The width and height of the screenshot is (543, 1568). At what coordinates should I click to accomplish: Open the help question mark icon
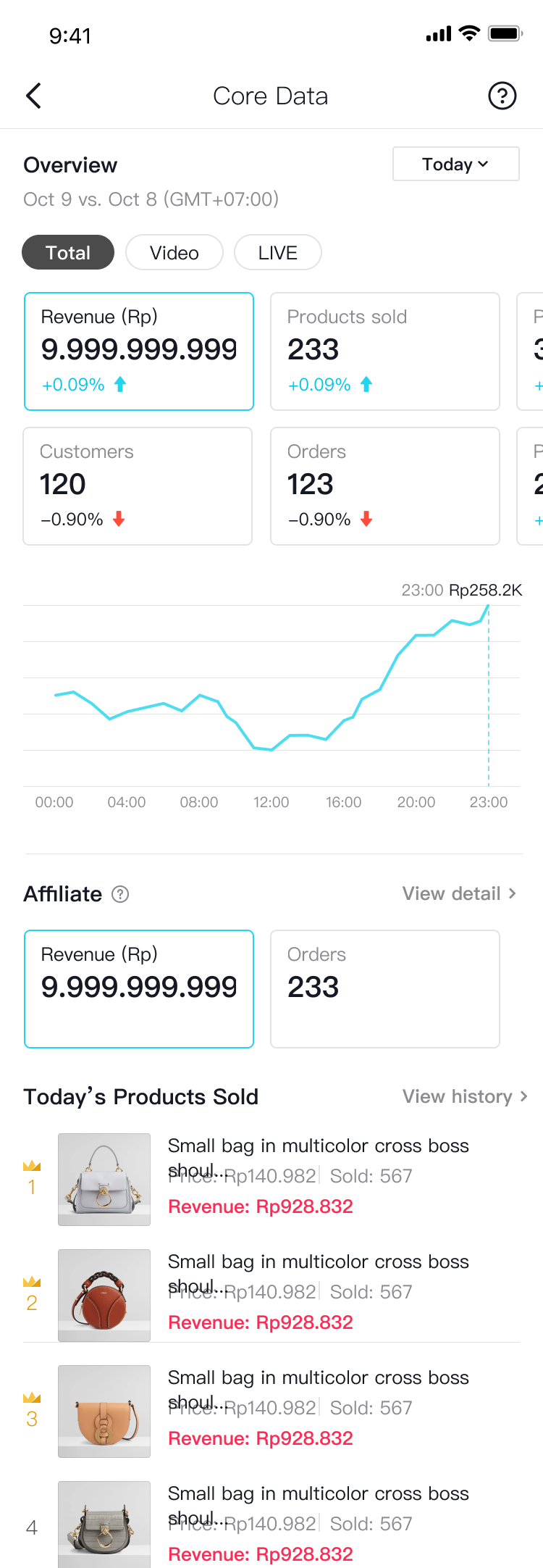(502, 96)
